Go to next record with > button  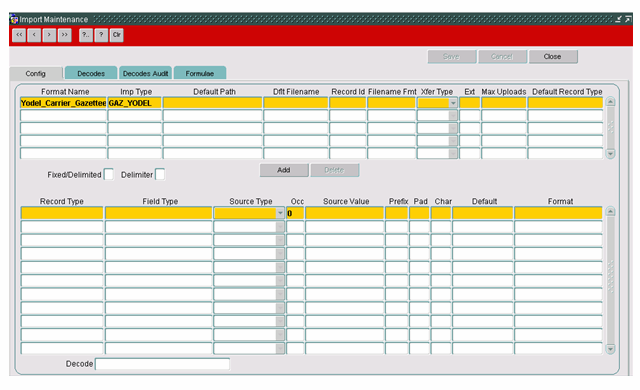coord(49,35)
